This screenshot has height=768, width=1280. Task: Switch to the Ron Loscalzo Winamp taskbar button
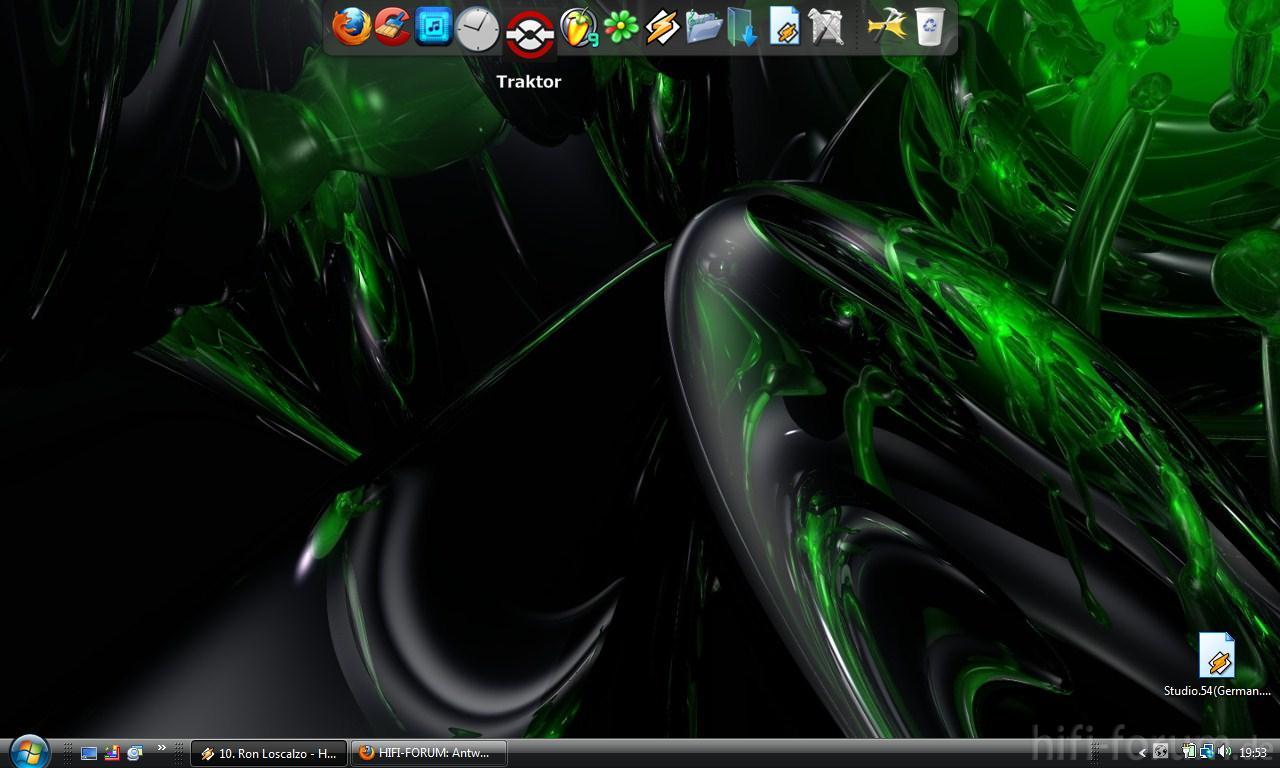[269, 753]
